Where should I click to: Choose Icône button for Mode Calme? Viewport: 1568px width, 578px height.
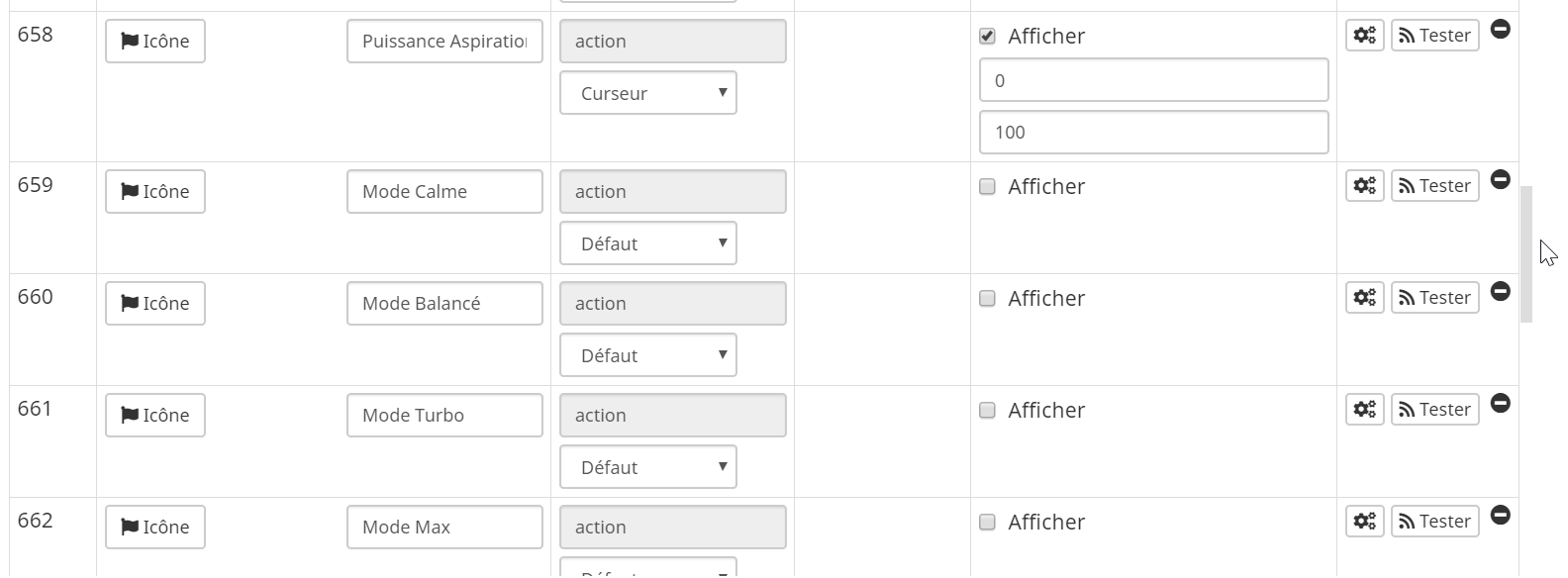(x=155, y=192)
